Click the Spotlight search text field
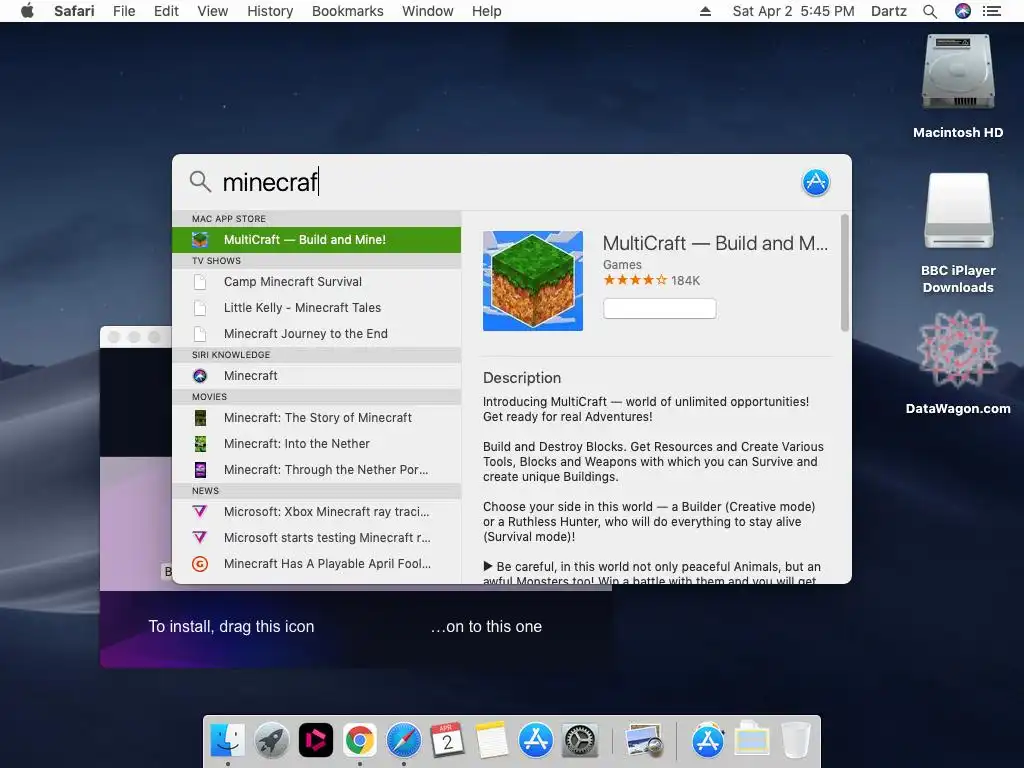1024x768 pixels. click(503, 182)
